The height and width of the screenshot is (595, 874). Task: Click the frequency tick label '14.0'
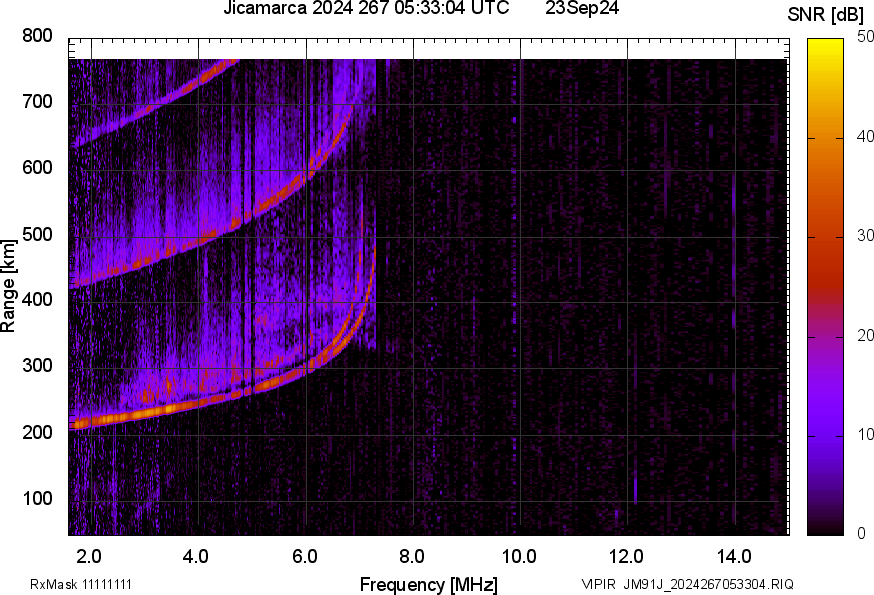[734, 557]
